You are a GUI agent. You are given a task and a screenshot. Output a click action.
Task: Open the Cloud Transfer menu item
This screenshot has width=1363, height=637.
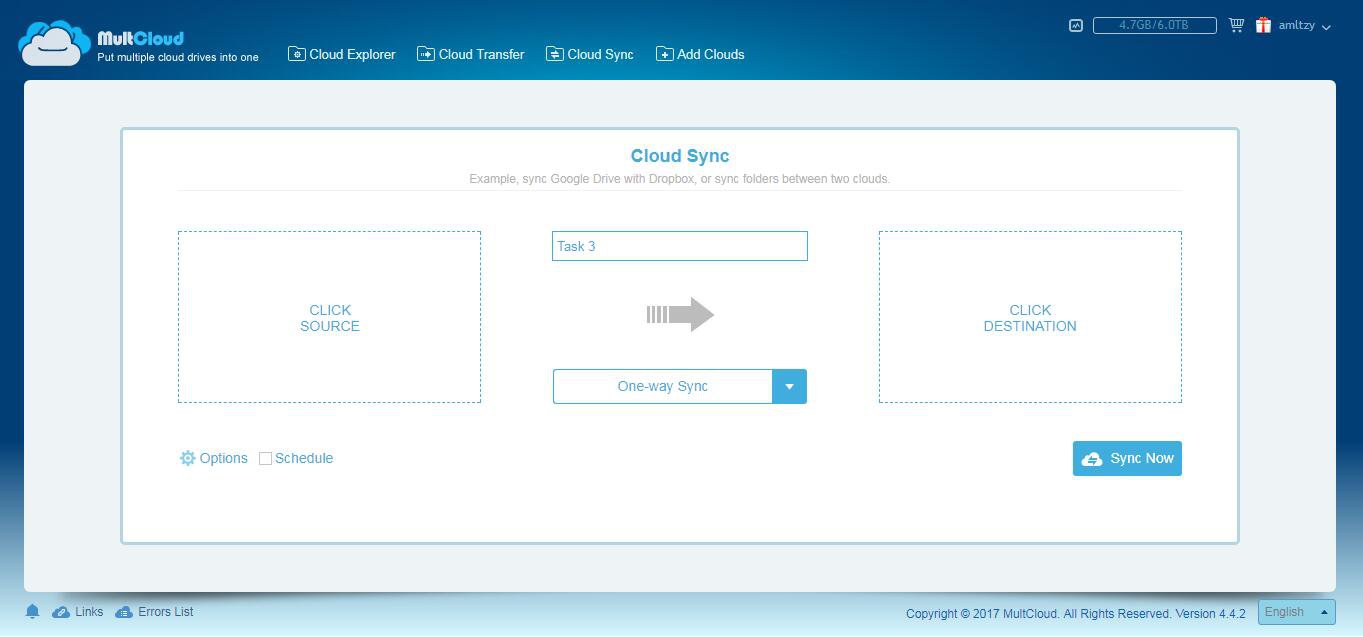coord(471,54)
